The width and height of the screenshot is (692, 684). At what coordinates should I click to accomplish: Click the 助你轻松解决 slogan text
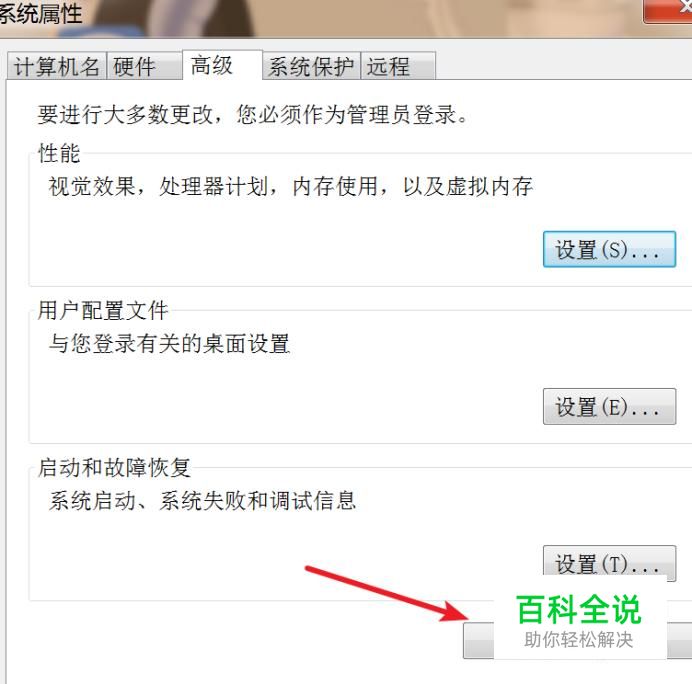coord(579,639)
